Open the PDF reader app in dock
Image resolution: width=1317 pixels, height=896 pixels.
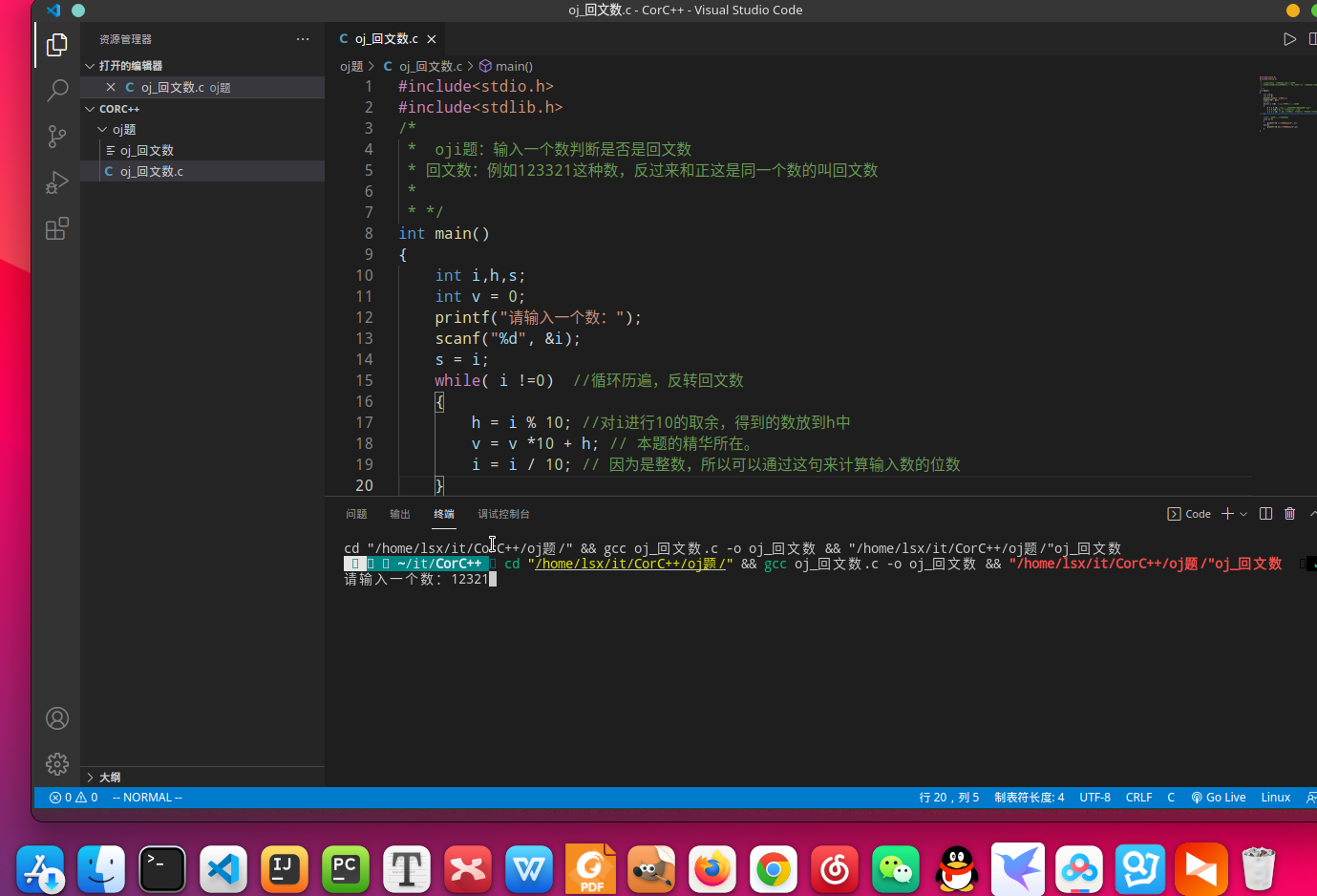coord(590,869)
